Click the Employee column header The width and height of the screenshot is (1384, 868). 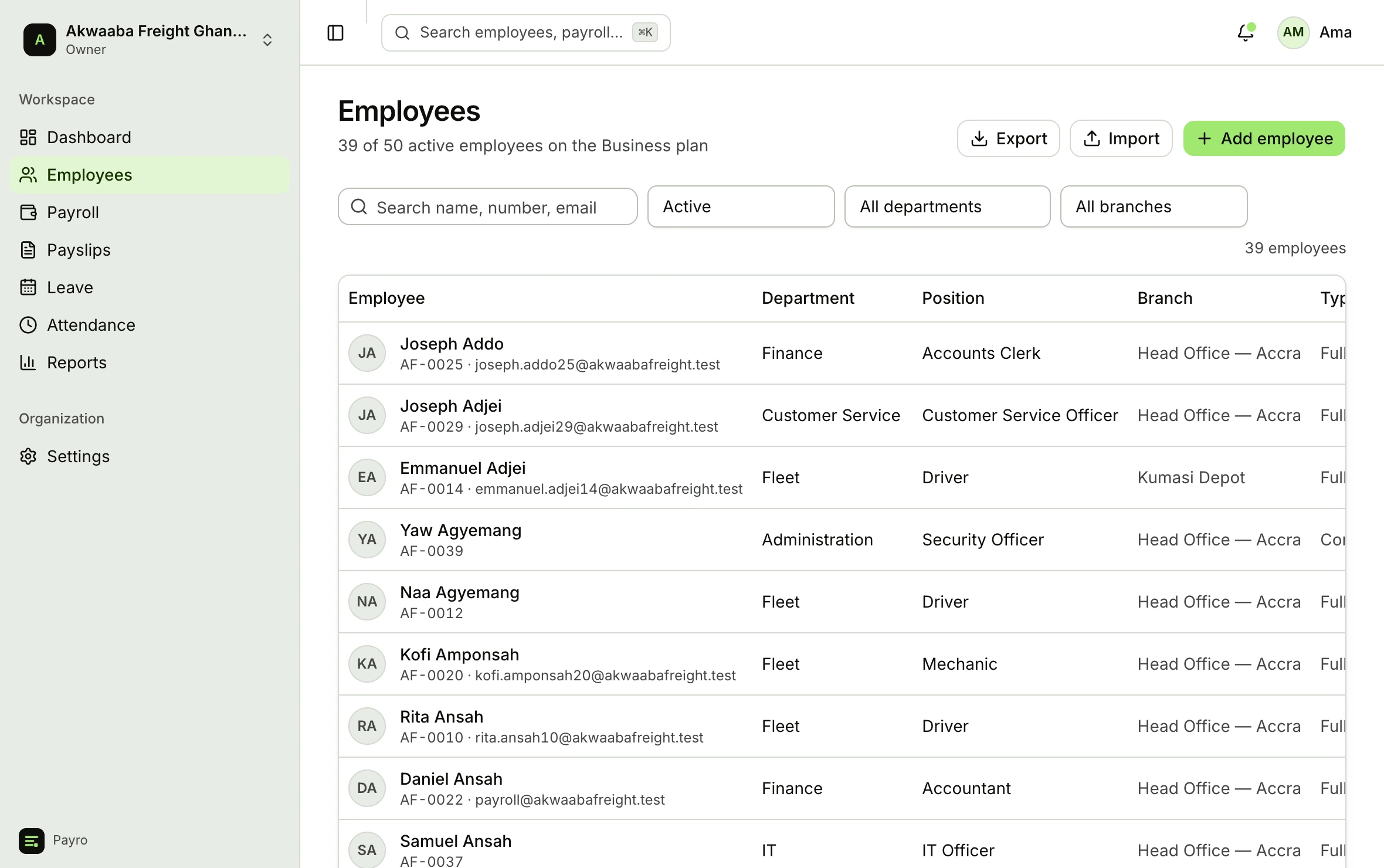coord(386,298)
